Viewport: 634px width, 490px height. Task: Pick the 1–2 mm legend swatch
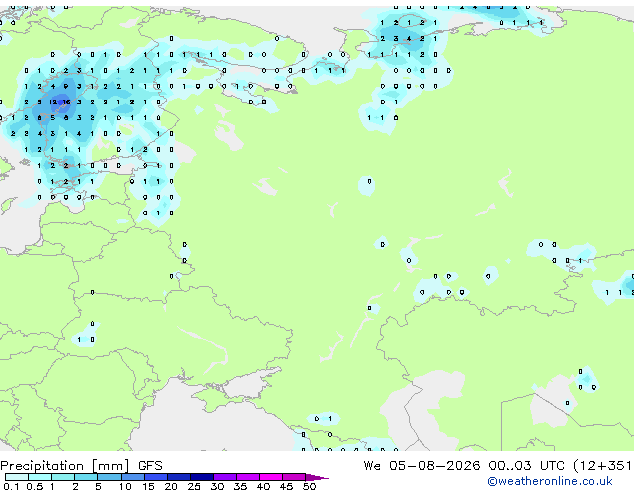pos(63,477)
